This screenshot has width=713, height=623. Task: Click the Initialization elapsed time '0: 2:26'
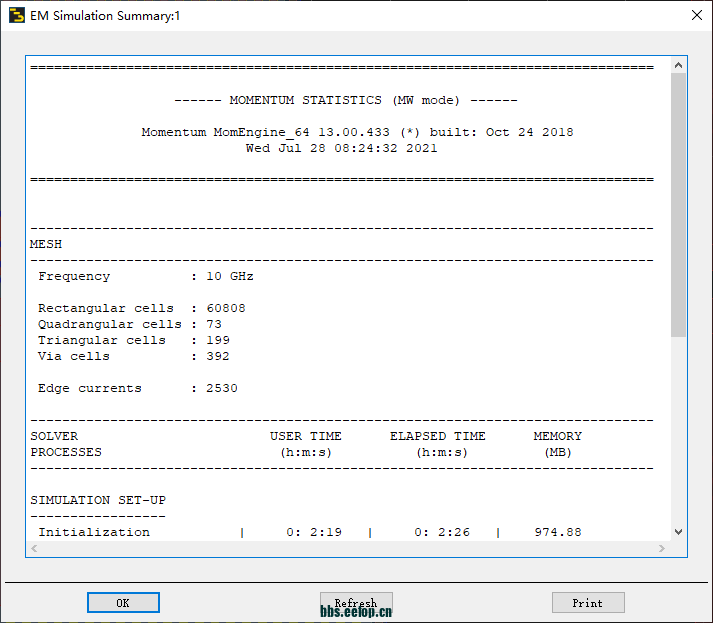click(x=442, y=532)
